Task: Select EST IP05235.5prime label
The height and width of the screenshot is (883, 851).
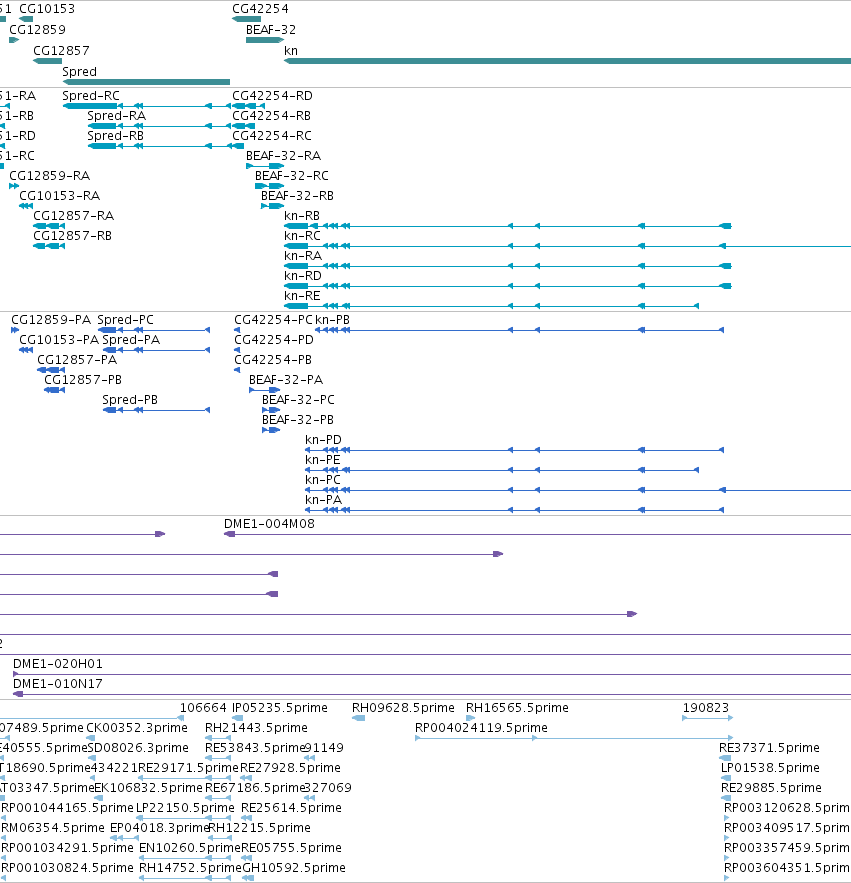Action: coord(280,707)
